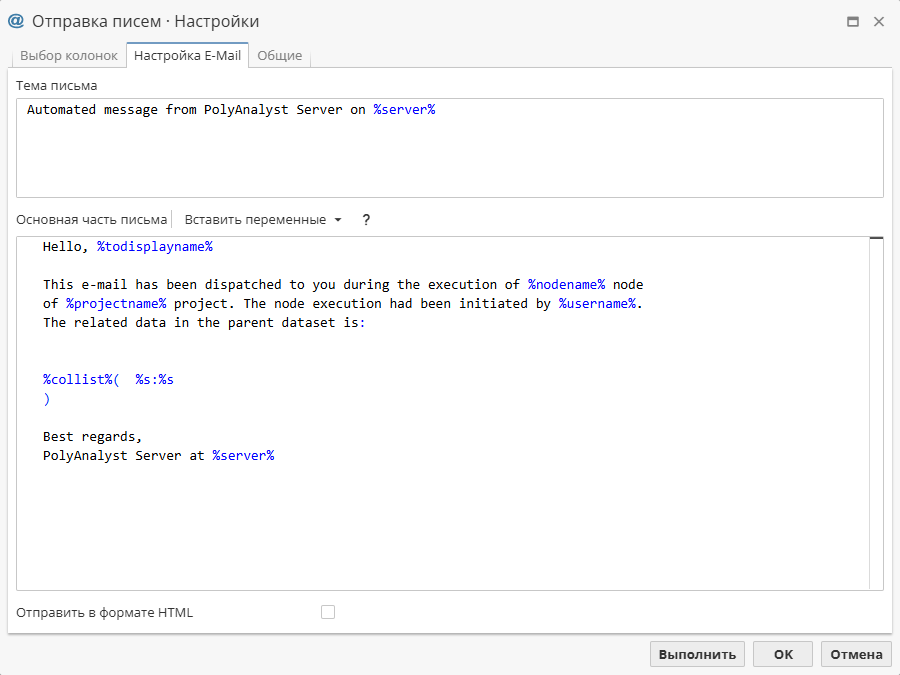The width and height of the screenshot is (900, 675).
Task: Maximize the settings dialog window
Action: [853, 22]
